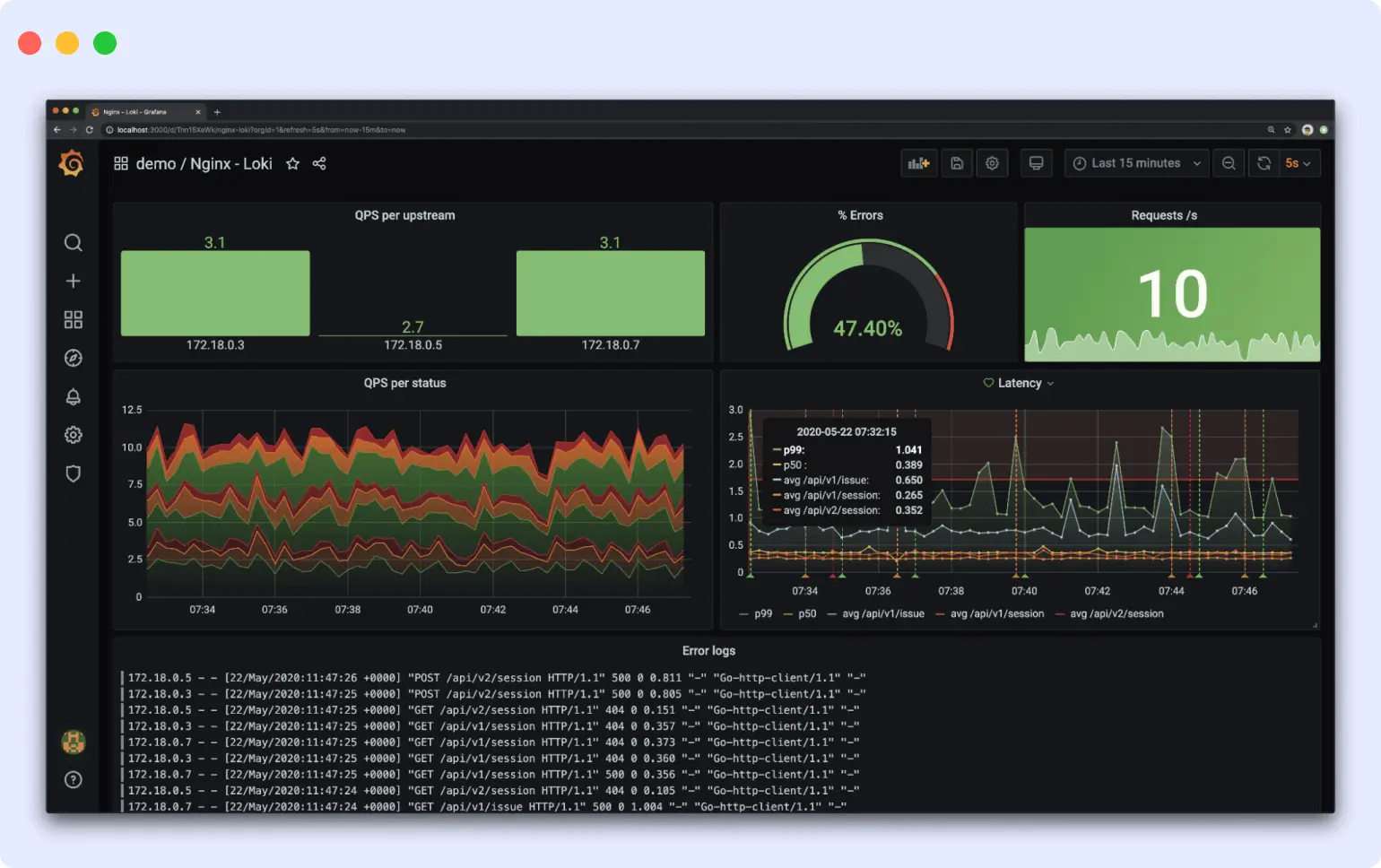The image size is (1381, 868).
Task: Zoom out the time range
Action: 1229,163
